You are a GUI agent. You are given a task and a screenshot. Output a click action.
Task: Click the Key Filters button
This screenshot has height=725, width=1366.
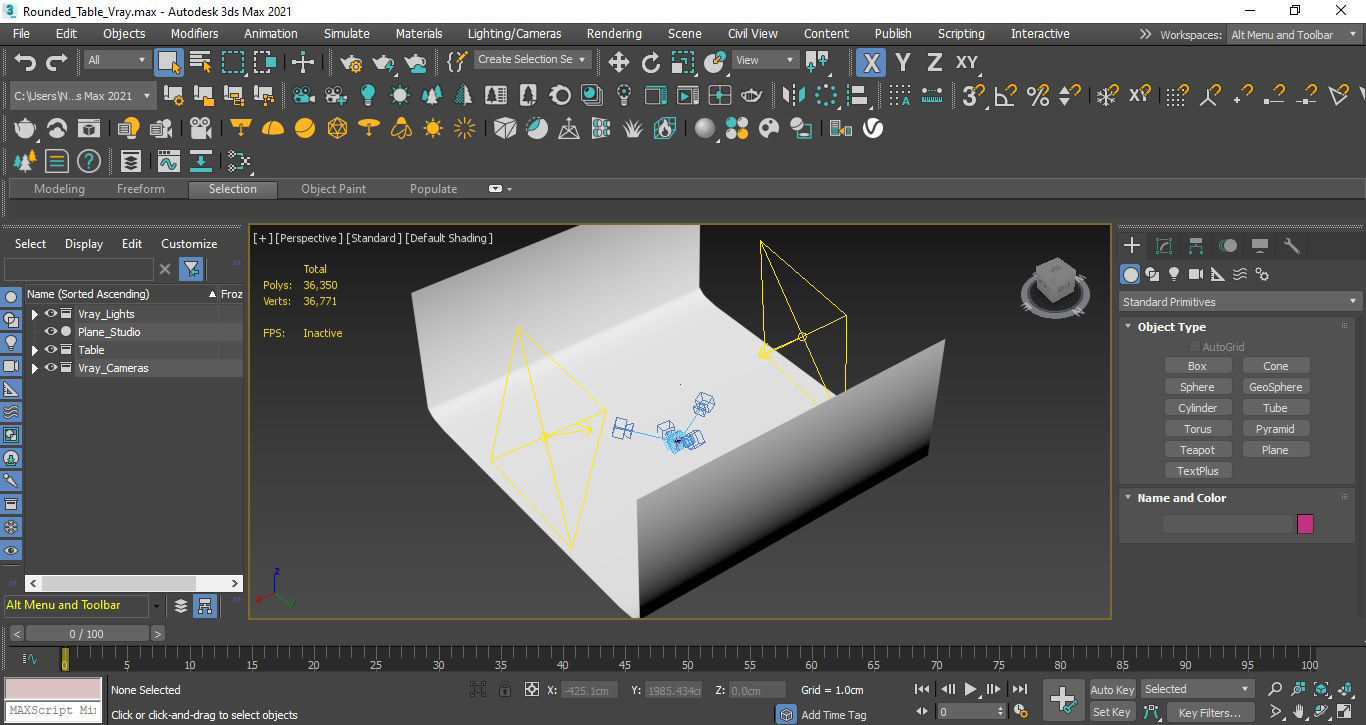[1209, 712]
